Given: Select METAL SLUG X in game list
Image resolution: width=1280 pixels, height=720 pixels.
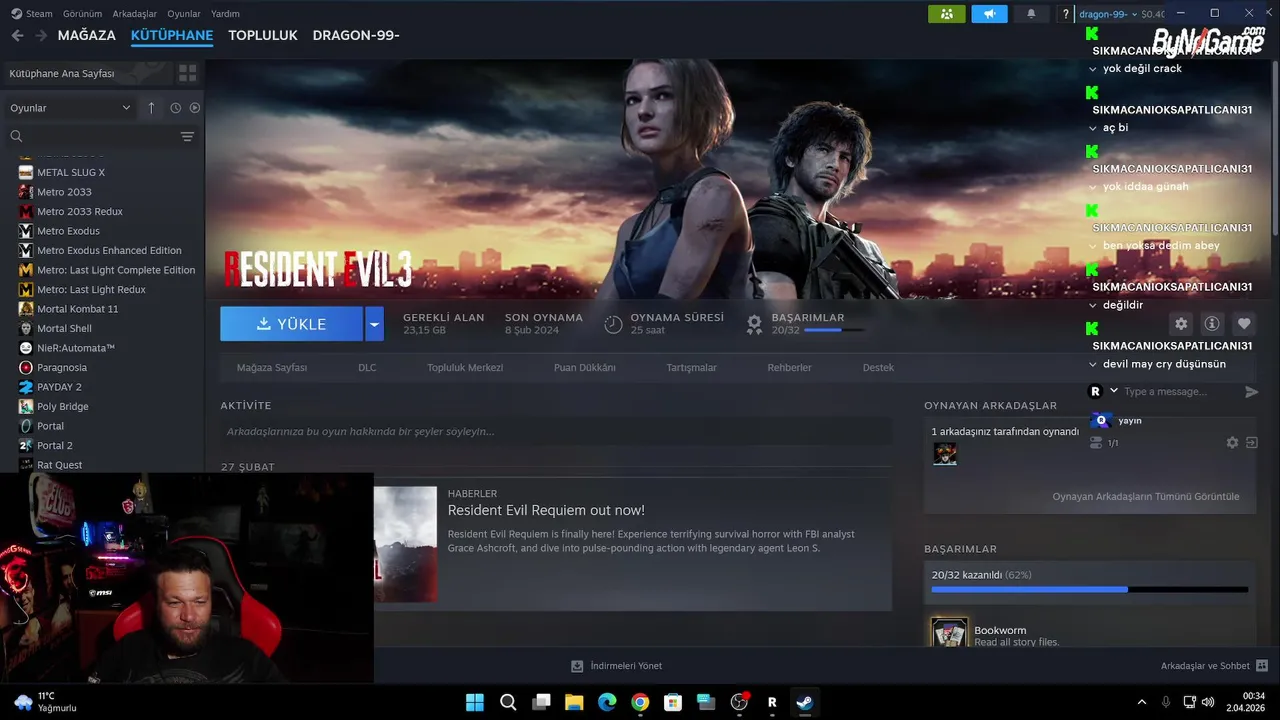Looking at the screenshot, I should point(71,172).
